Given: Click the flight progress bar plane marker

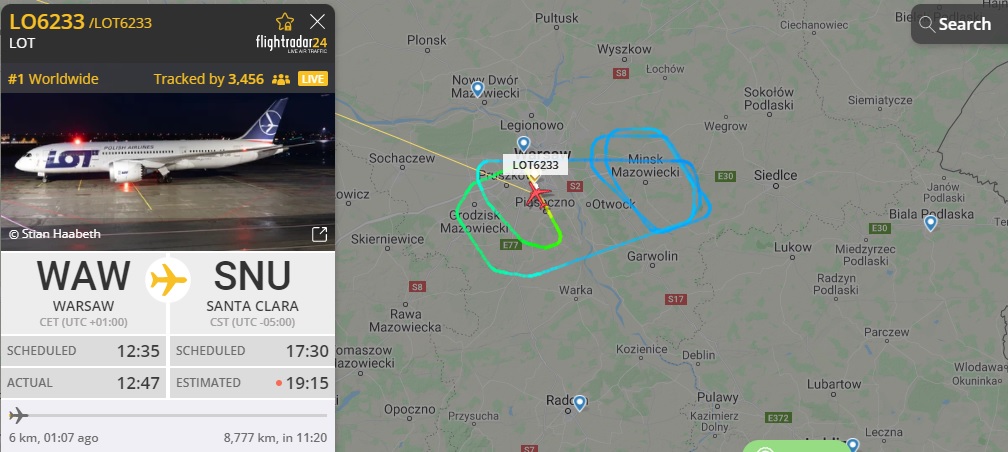Looking at the screenshot, I should pyautogui.click(x=19, y=415).
